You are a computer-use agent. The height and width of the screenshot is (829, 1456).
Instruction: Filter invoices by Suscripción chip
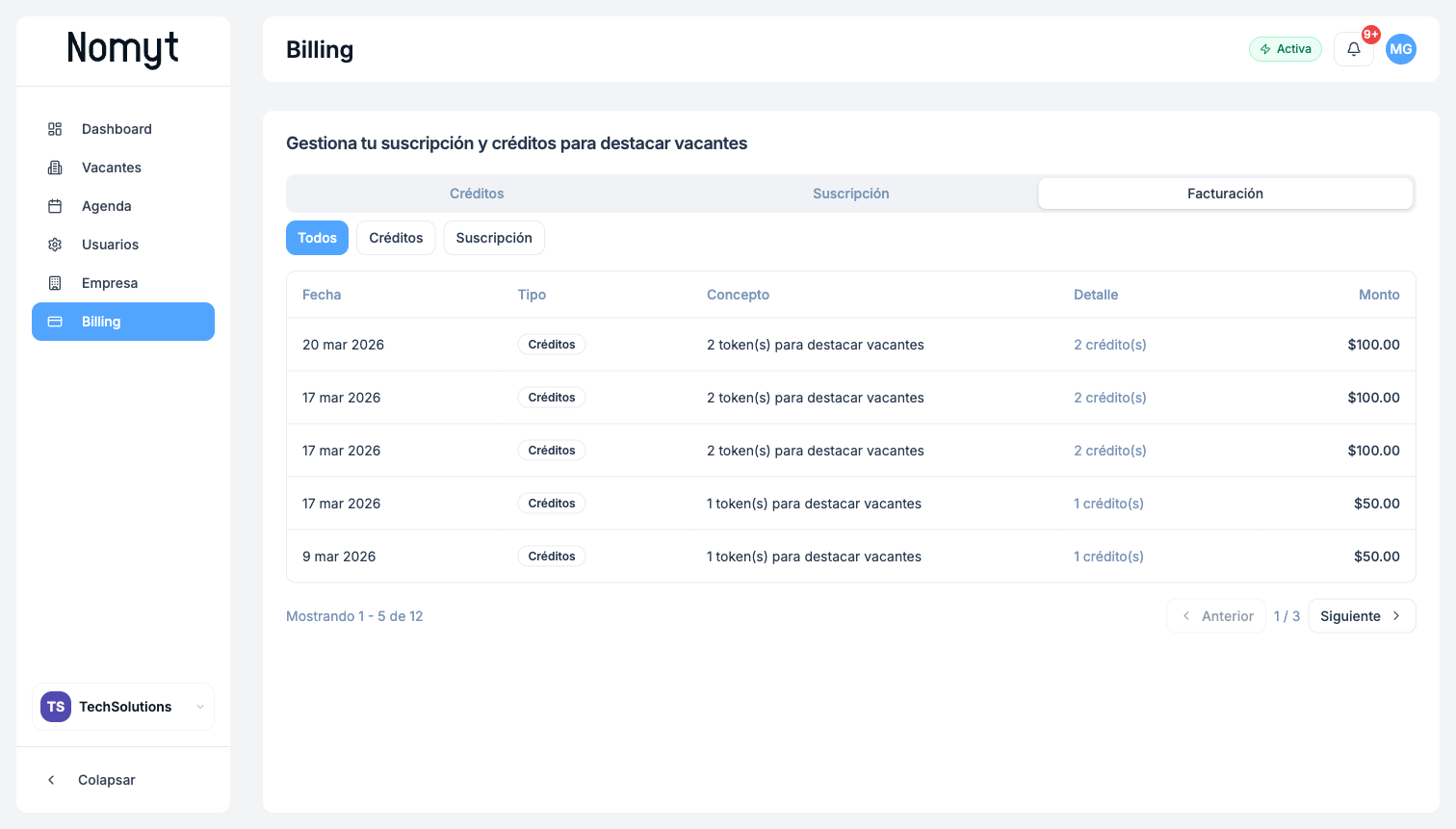(494, 238)
